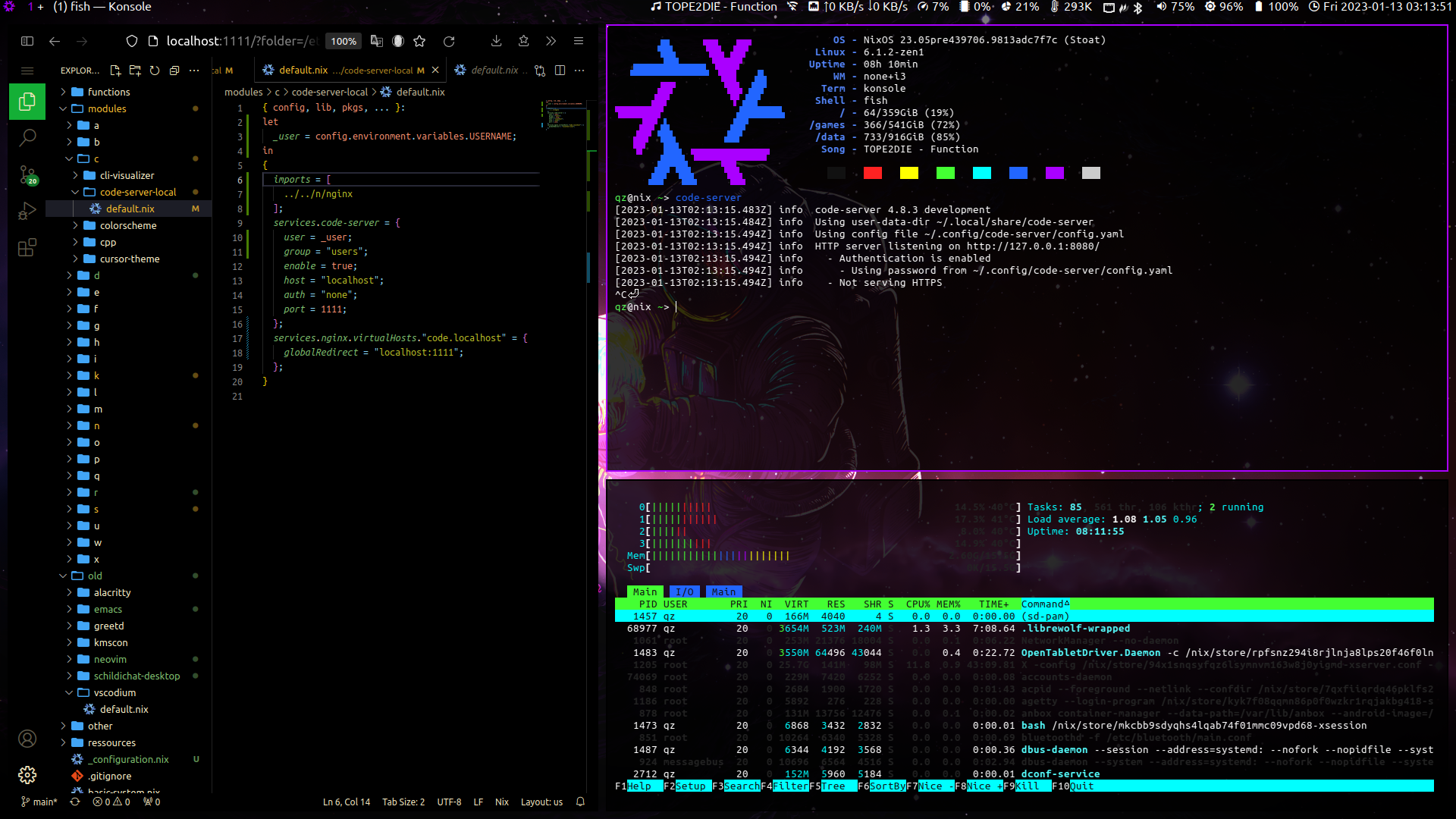Reload the browser page
Viewport: 1456px width, 819px height.
pos(449,41)
